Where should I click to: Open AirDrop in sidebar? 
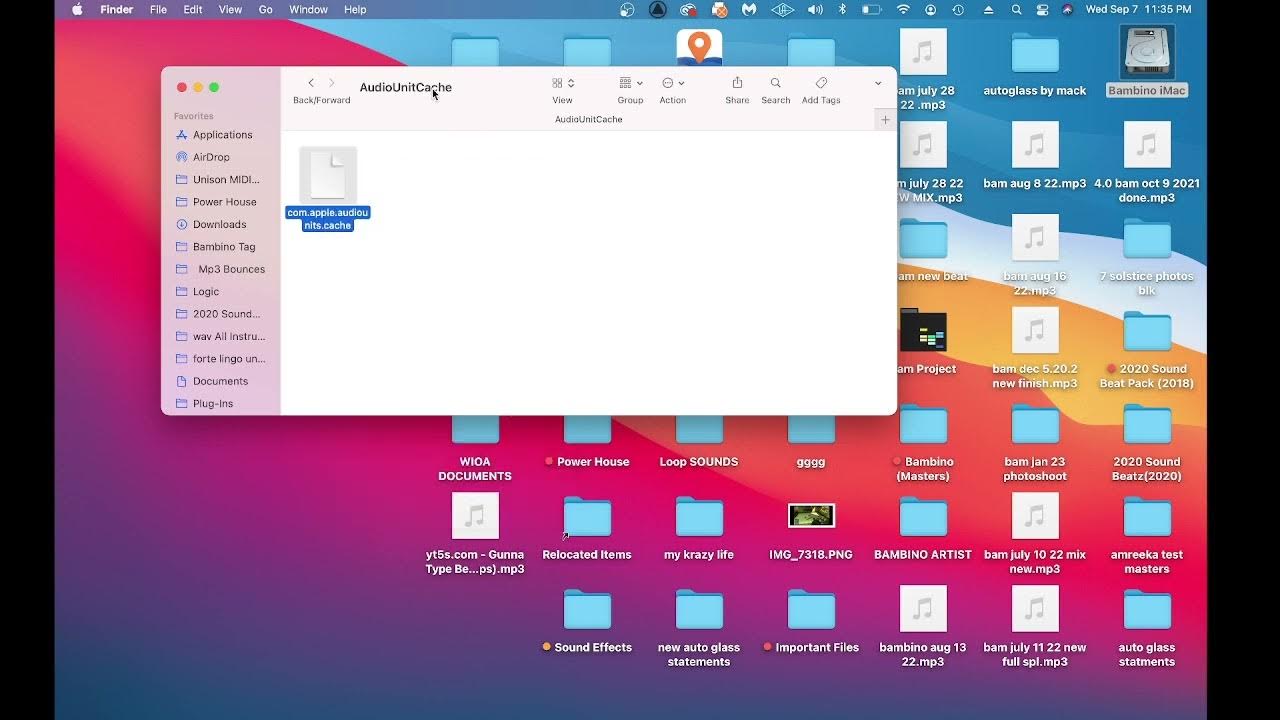click(x=211, y=157)
